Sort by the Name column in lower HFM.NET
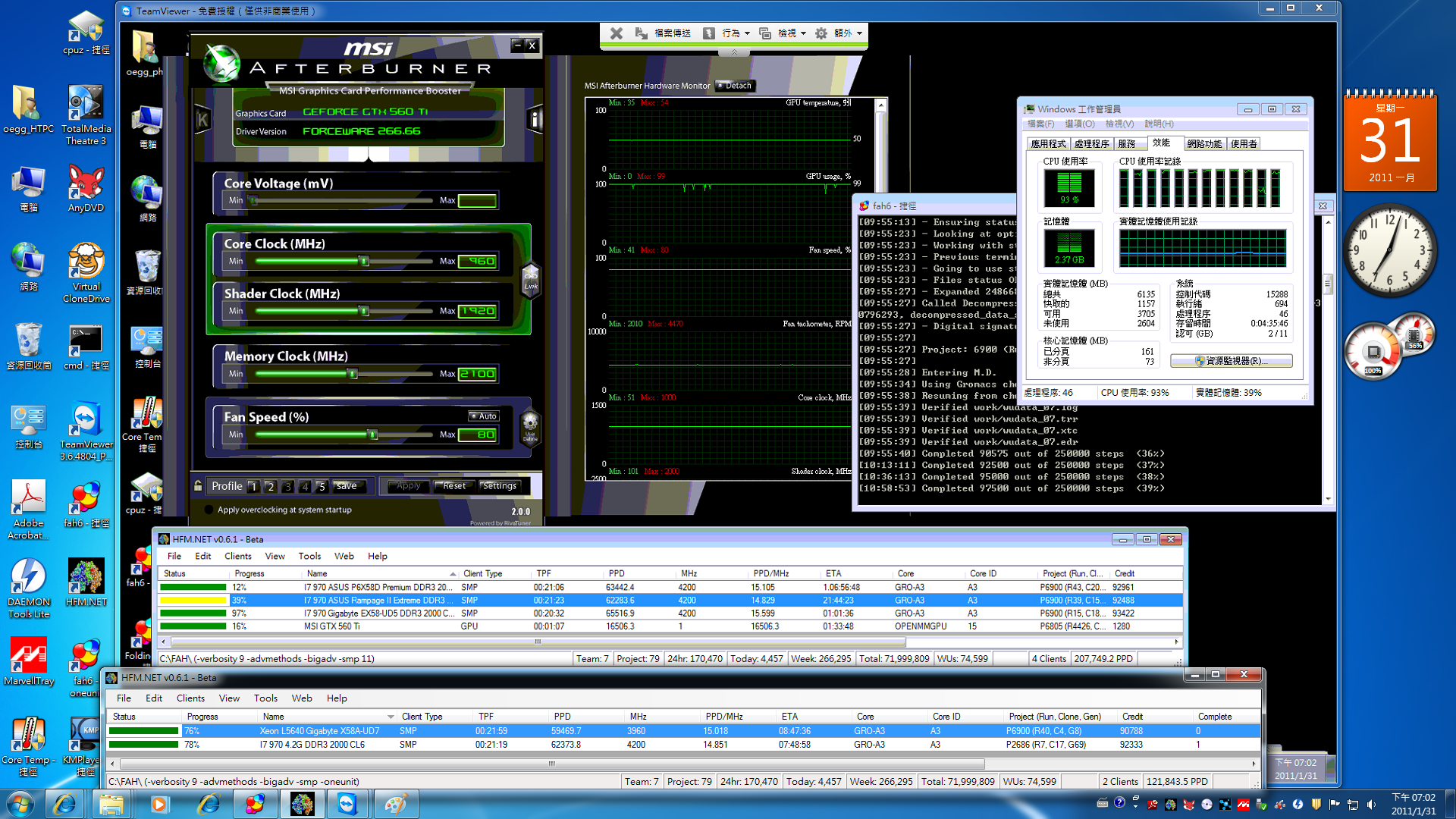 pyautogui.click(x=327, y=717)
